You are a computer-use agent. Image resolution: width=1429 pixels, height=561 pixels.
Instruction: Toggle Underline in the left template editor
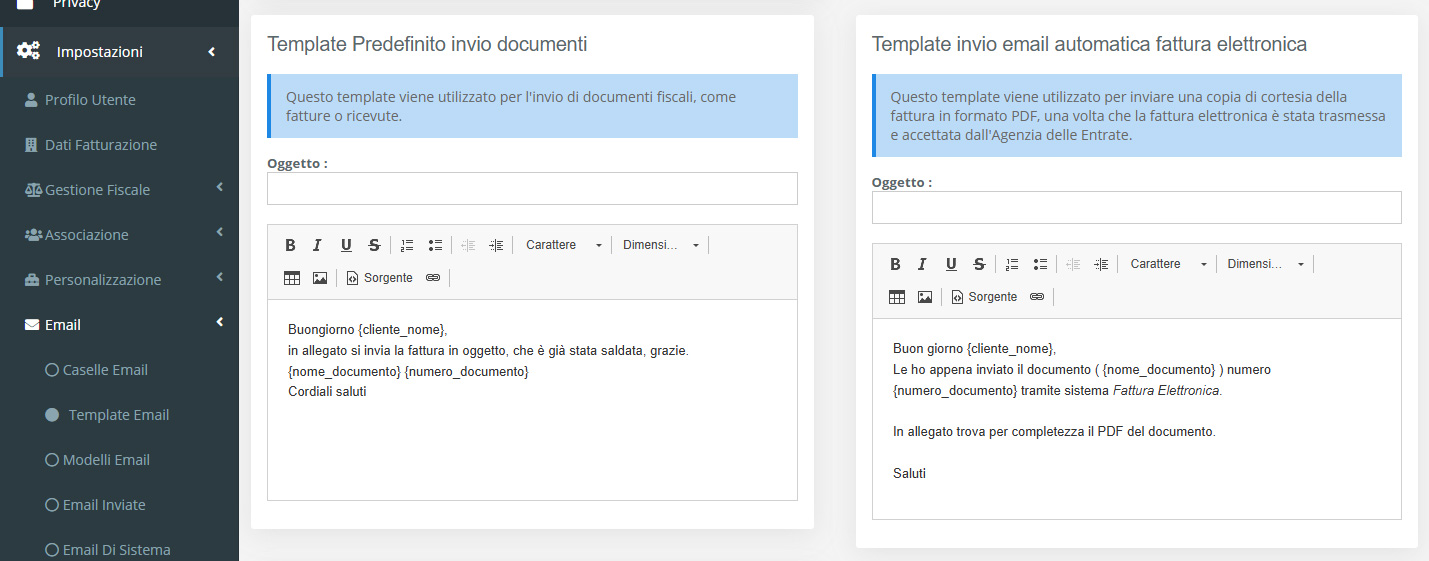tap(346, 245)
